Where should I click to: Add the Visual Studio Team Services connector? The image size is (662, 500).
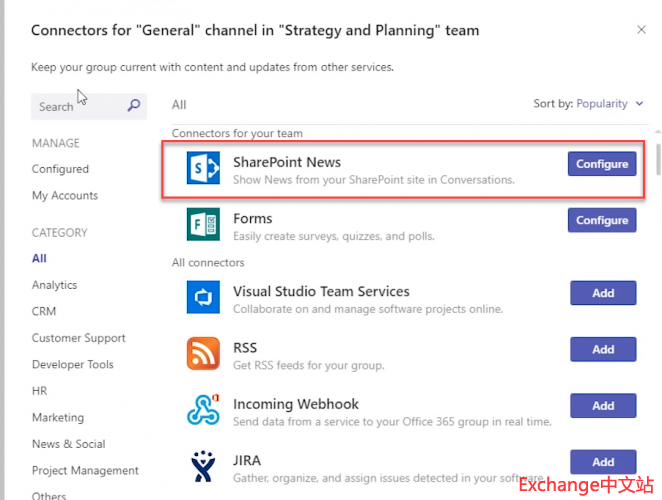click(x=603, y=293)
